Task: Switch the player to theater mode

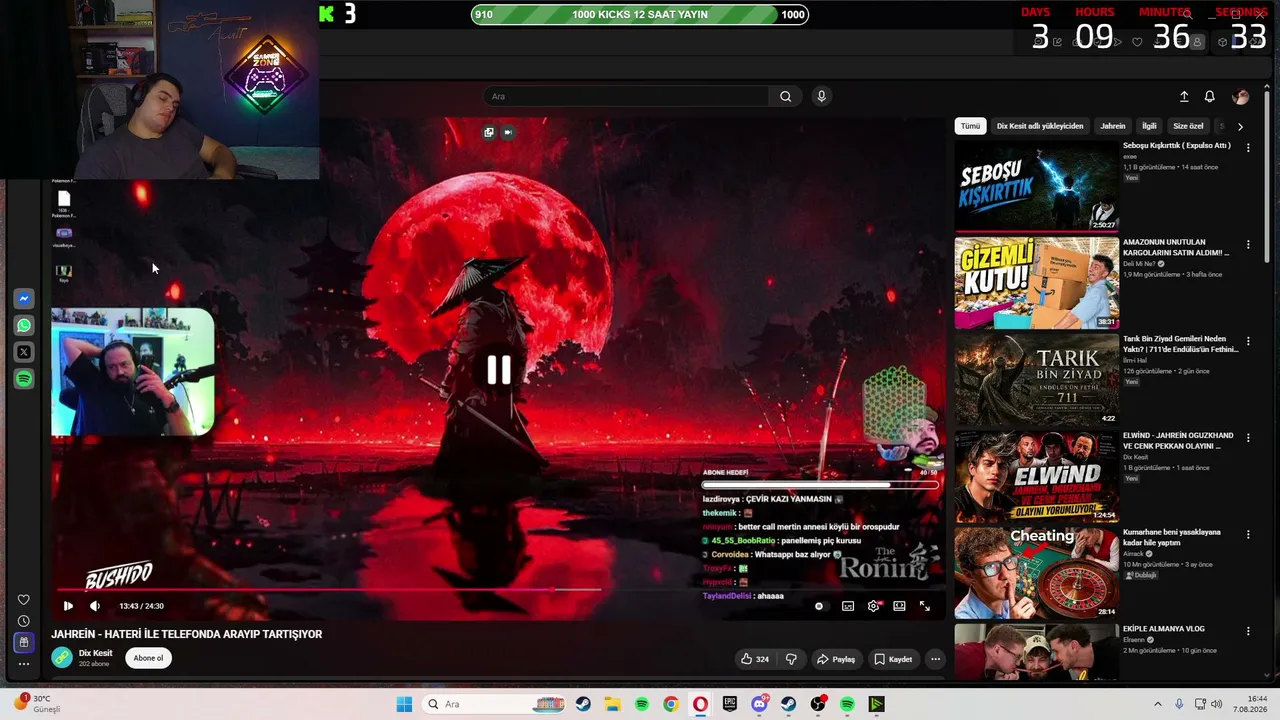Action: tap(899, 606)
